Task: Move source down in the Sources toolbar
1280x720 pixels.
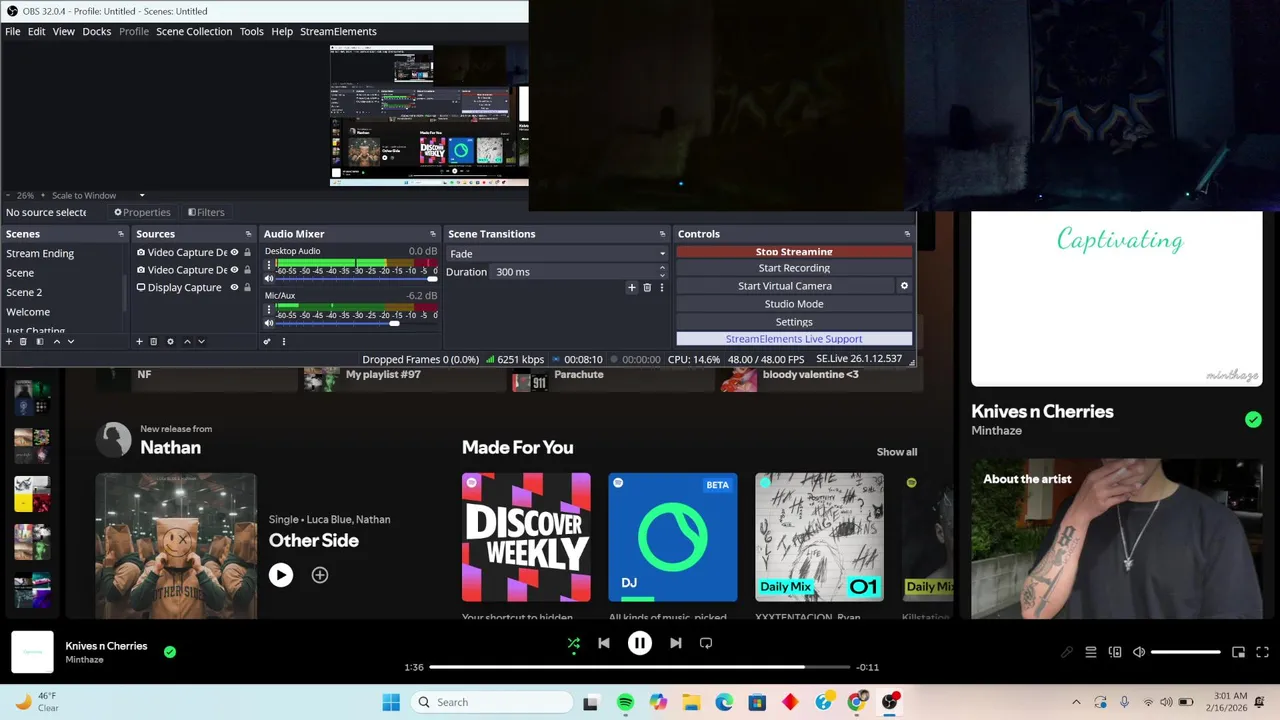Action: tap(201, 342)
